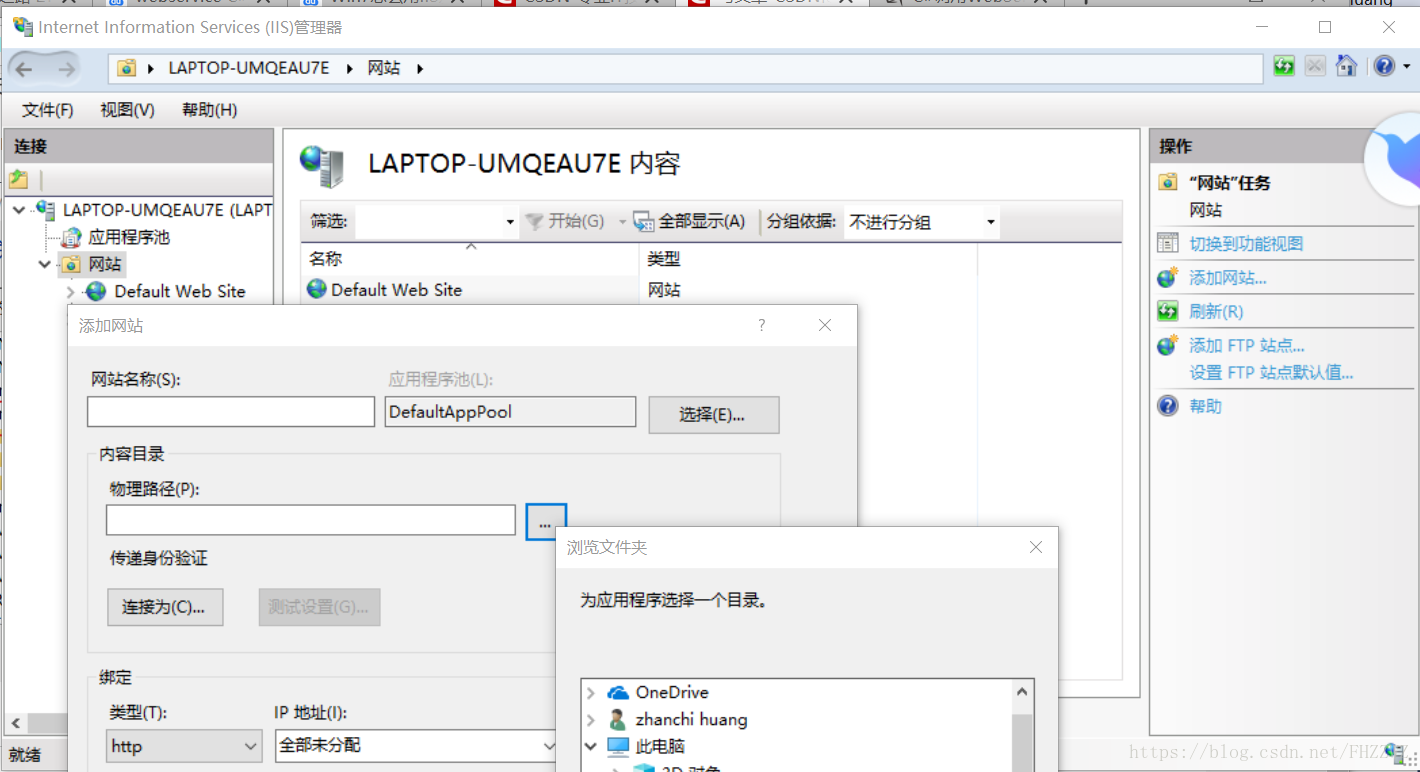1420x772 pixels.
Task: Select 应用程序池 in the connections tree
Action: click(129, 237)
